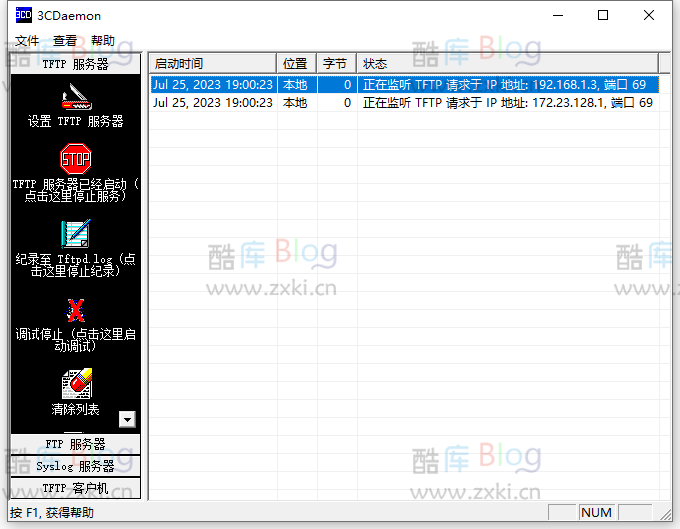Select the row listening on 172.23.128.1
The image size is (680, 529).
point(405,103)
